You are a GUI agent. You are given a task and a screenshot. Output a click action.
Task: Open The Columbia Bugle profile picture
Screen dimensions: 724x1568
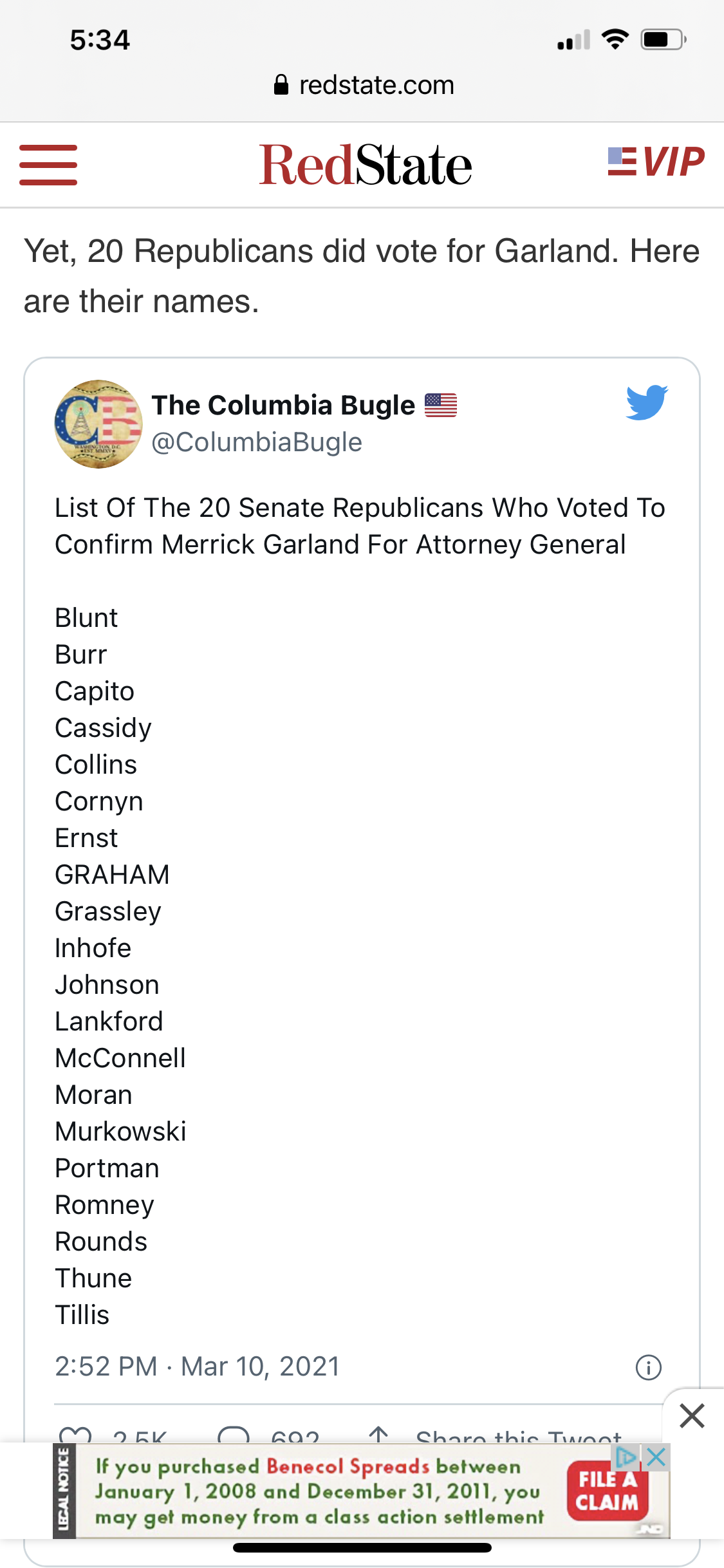coord(98,424)
